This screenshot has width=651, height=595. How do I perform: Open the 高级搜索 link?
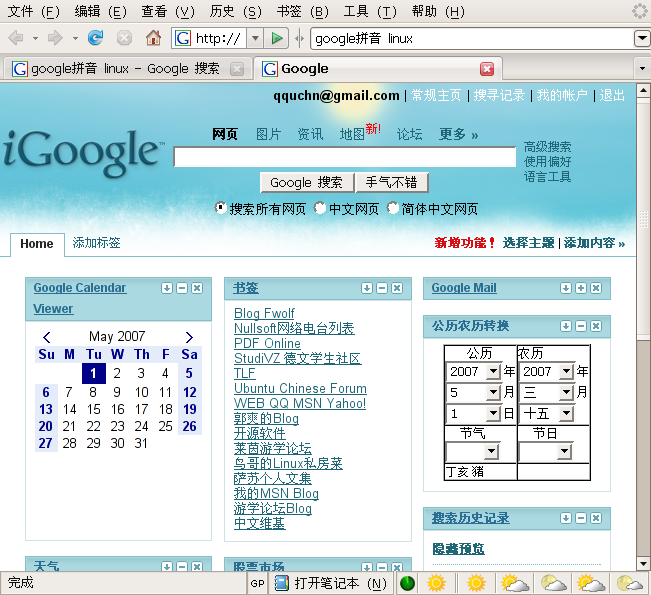547,147
